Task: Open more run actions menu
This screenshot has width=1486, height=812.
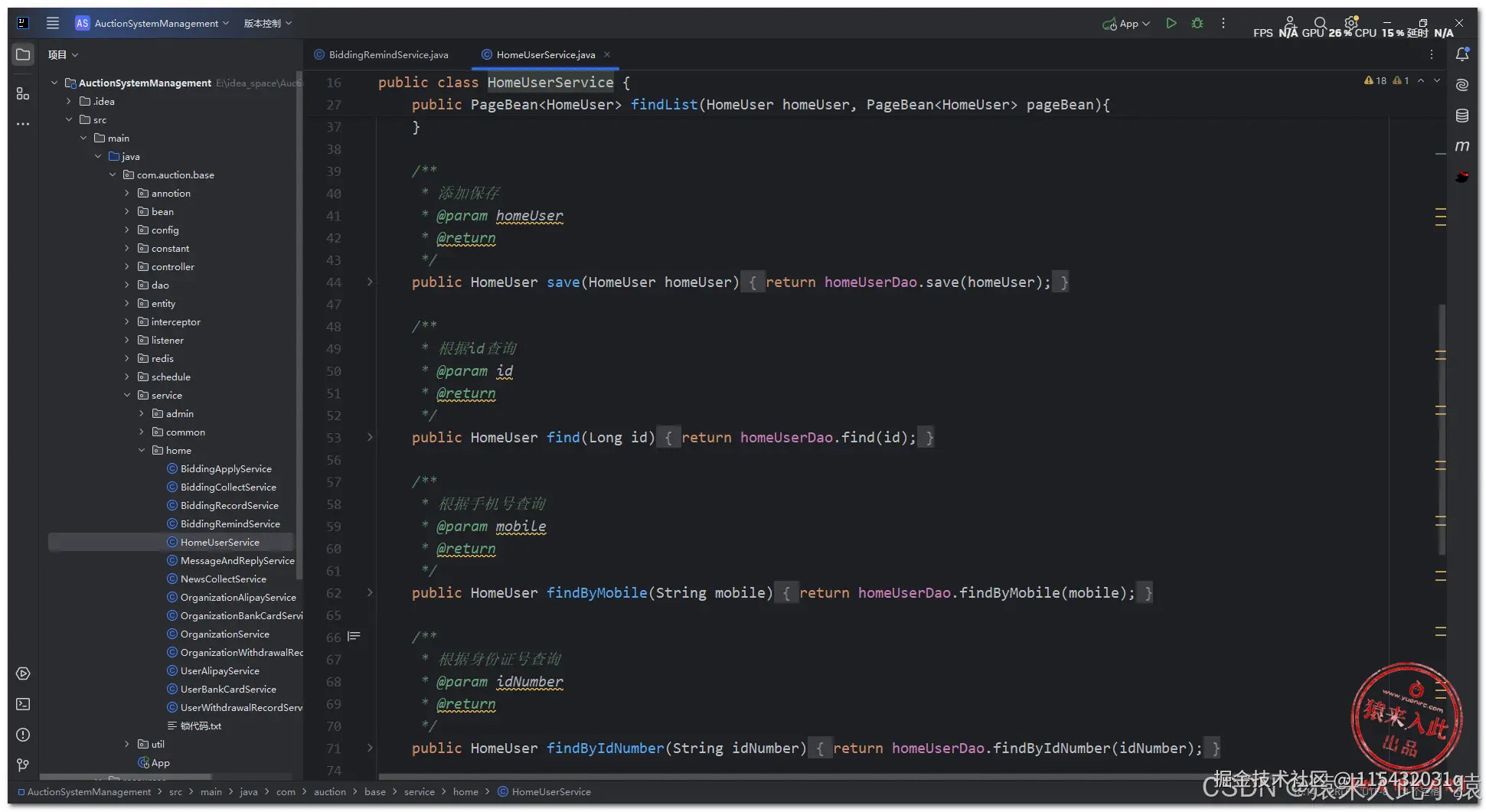Action: coord(1223,23)
